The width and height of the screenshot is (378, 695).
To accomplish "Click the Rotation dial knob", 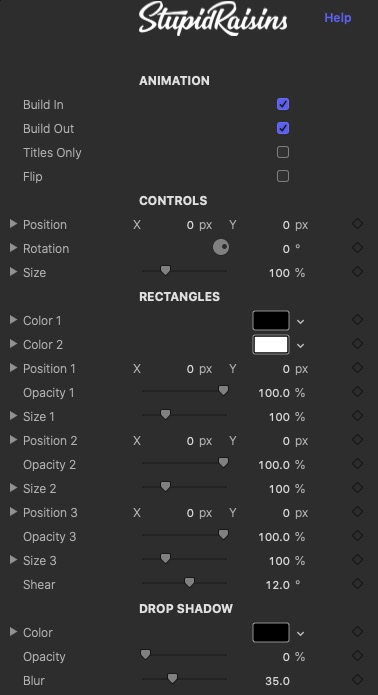I will (x=221, y=247).
